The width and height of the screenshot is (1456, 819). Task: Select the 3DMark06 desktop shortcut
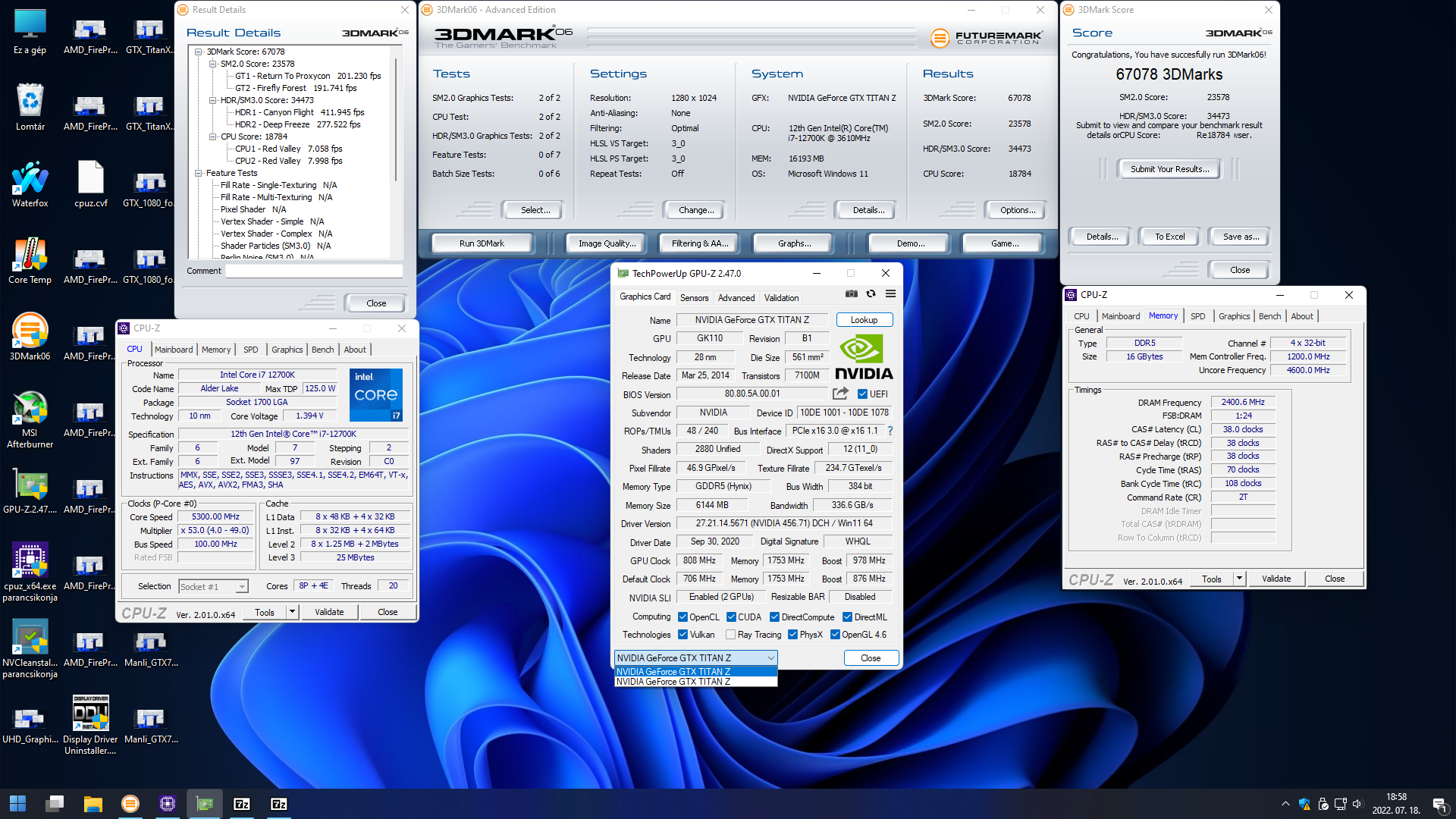[30, 337]
